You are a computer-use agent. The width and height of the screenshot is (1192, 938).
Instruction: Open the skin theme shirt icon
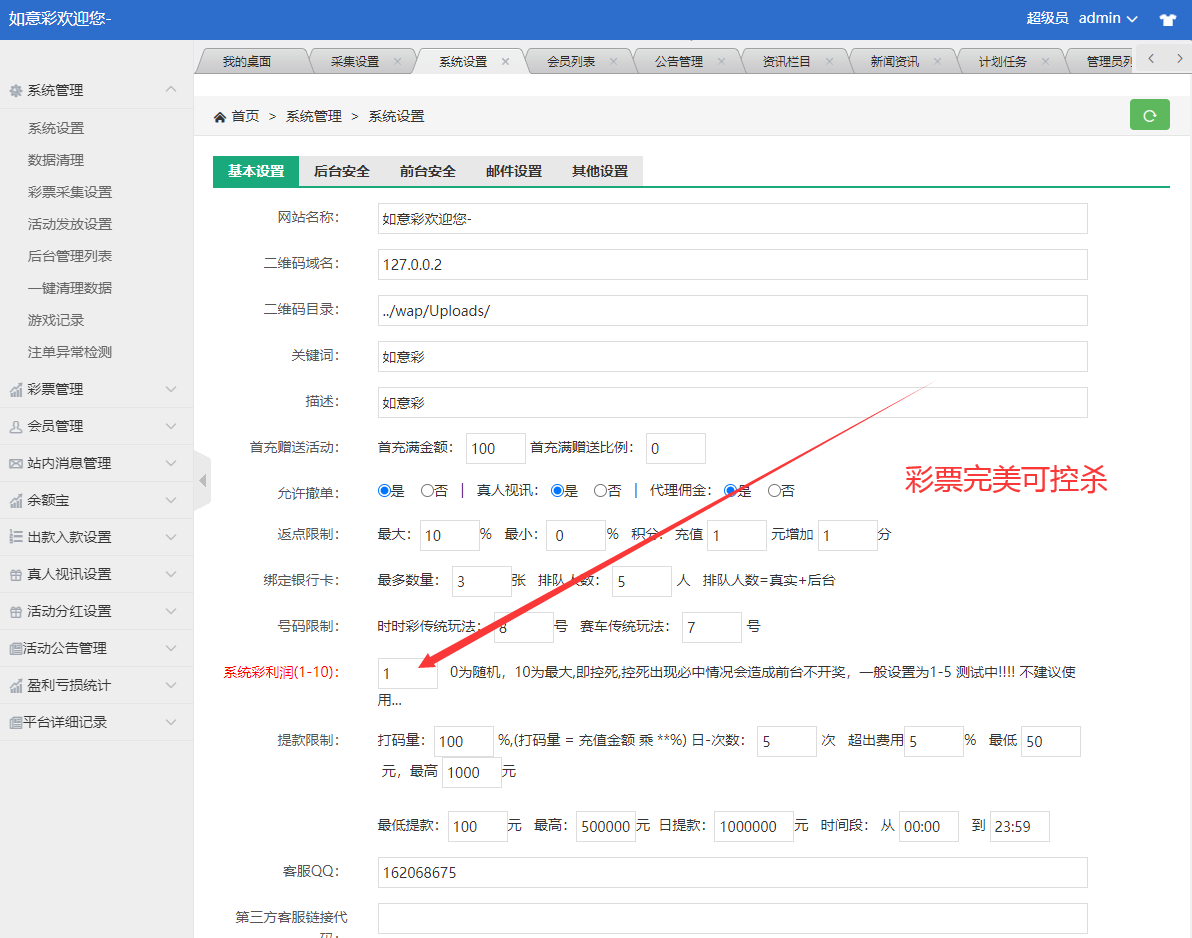coord(1167,19)
